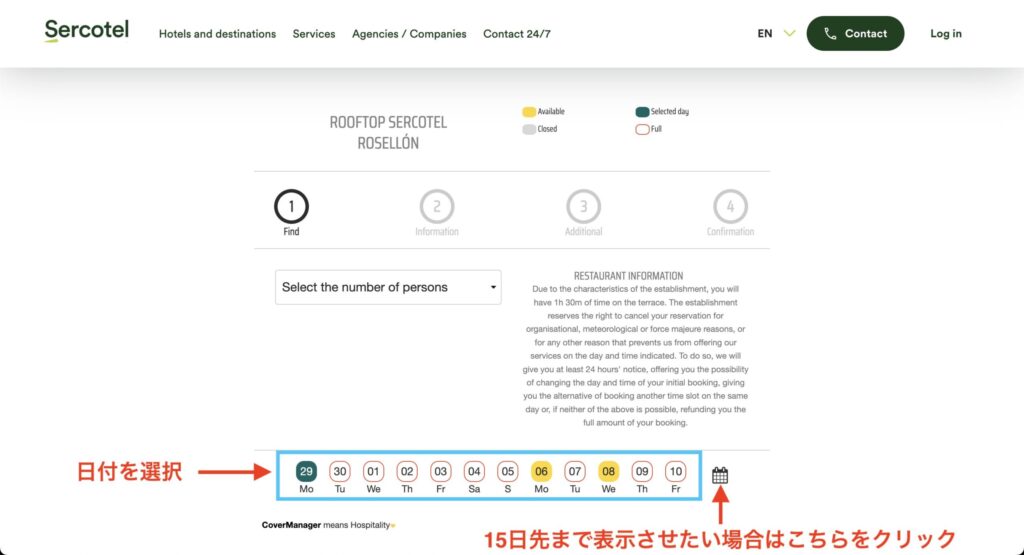
Task: Open Select the number of persons dropdown
Action: coord(388,287)
